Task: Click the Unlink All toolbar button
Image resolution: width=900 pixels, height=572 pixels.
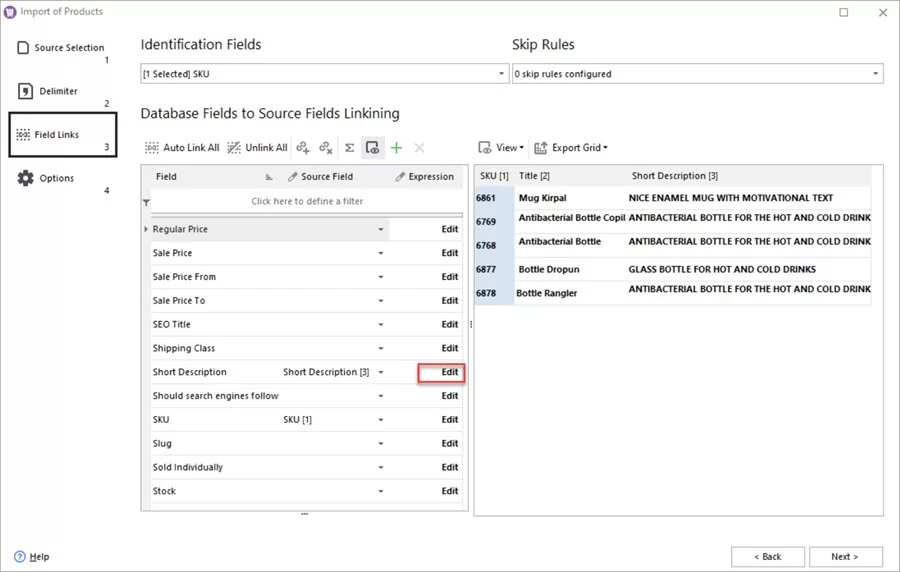Action: click(257, 148)
